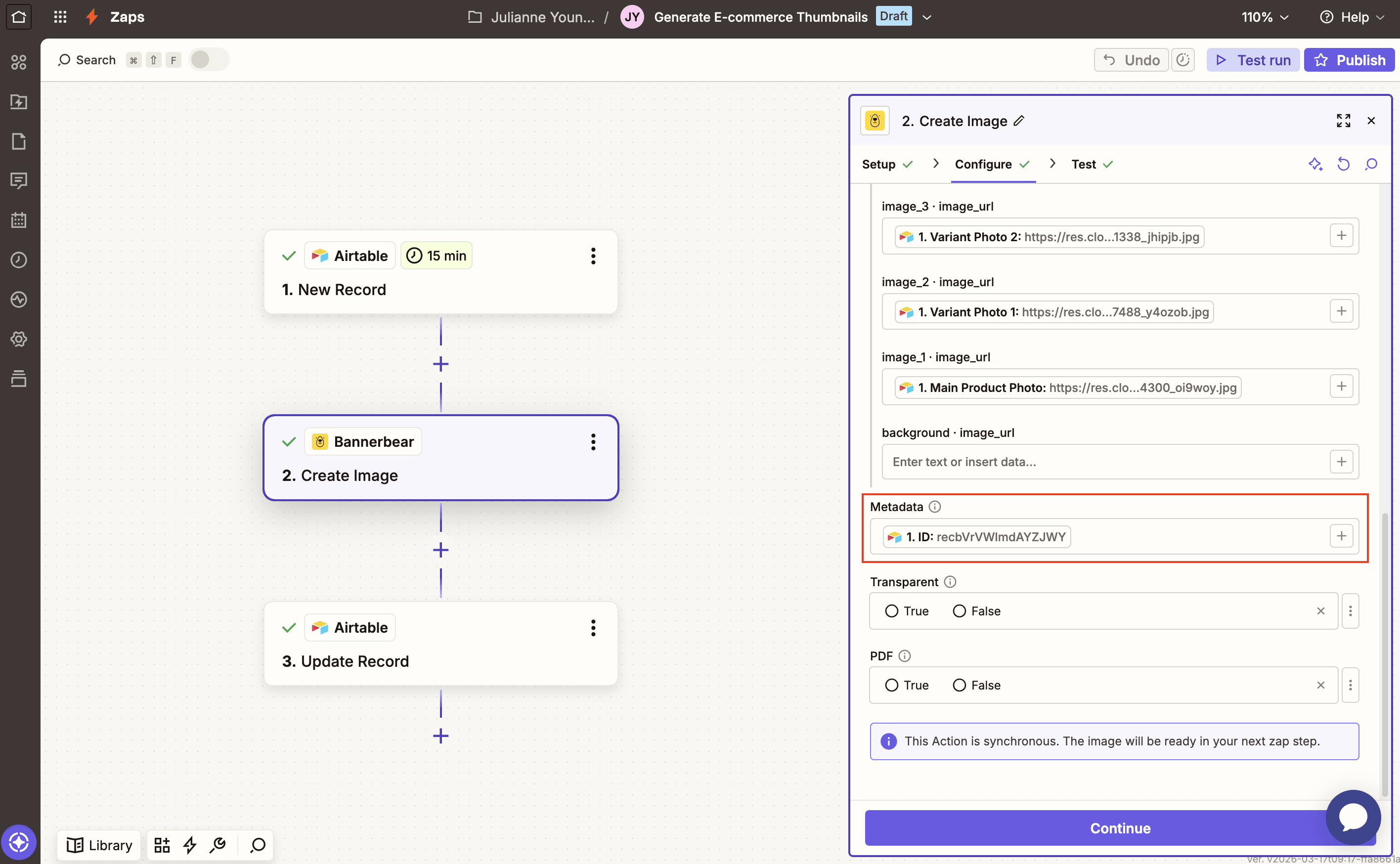Expand the Create Image panel to full screen
Screen dimensions: 1400x864
tap(1344, 121)
